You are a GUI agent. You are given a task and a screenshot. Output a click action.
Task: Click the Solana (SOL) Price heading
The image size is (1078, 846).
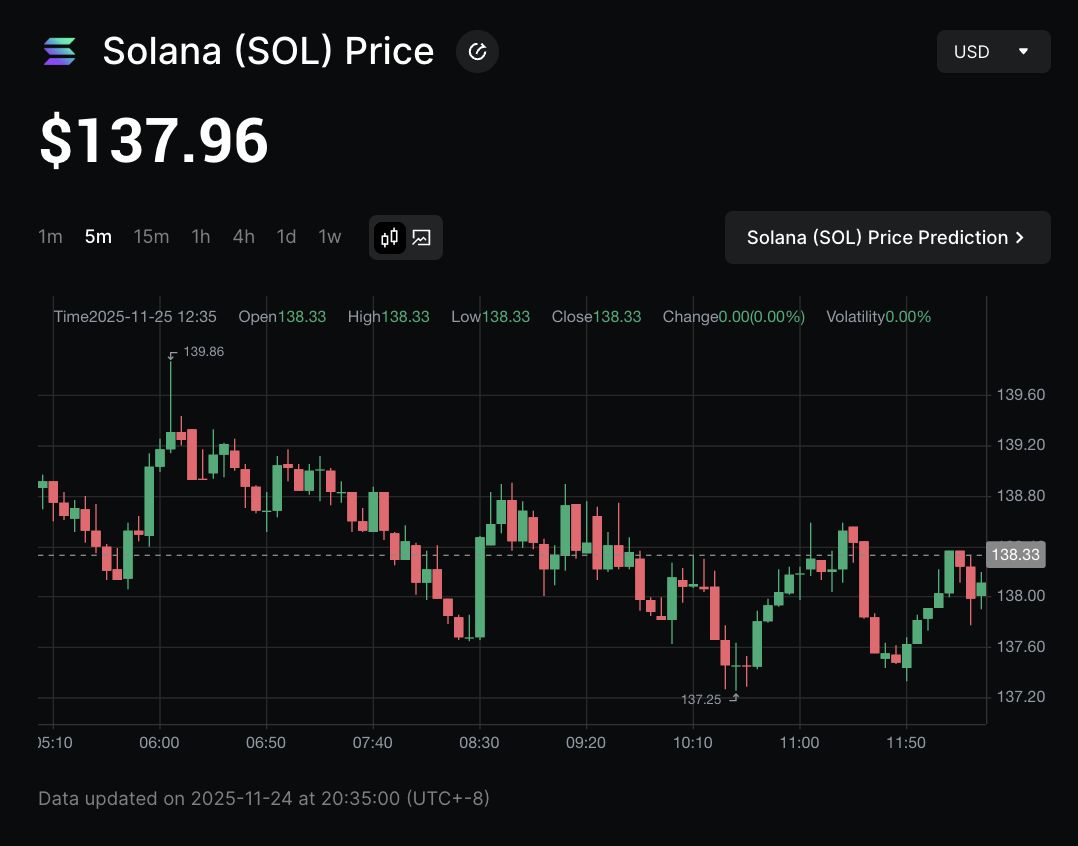267,51
